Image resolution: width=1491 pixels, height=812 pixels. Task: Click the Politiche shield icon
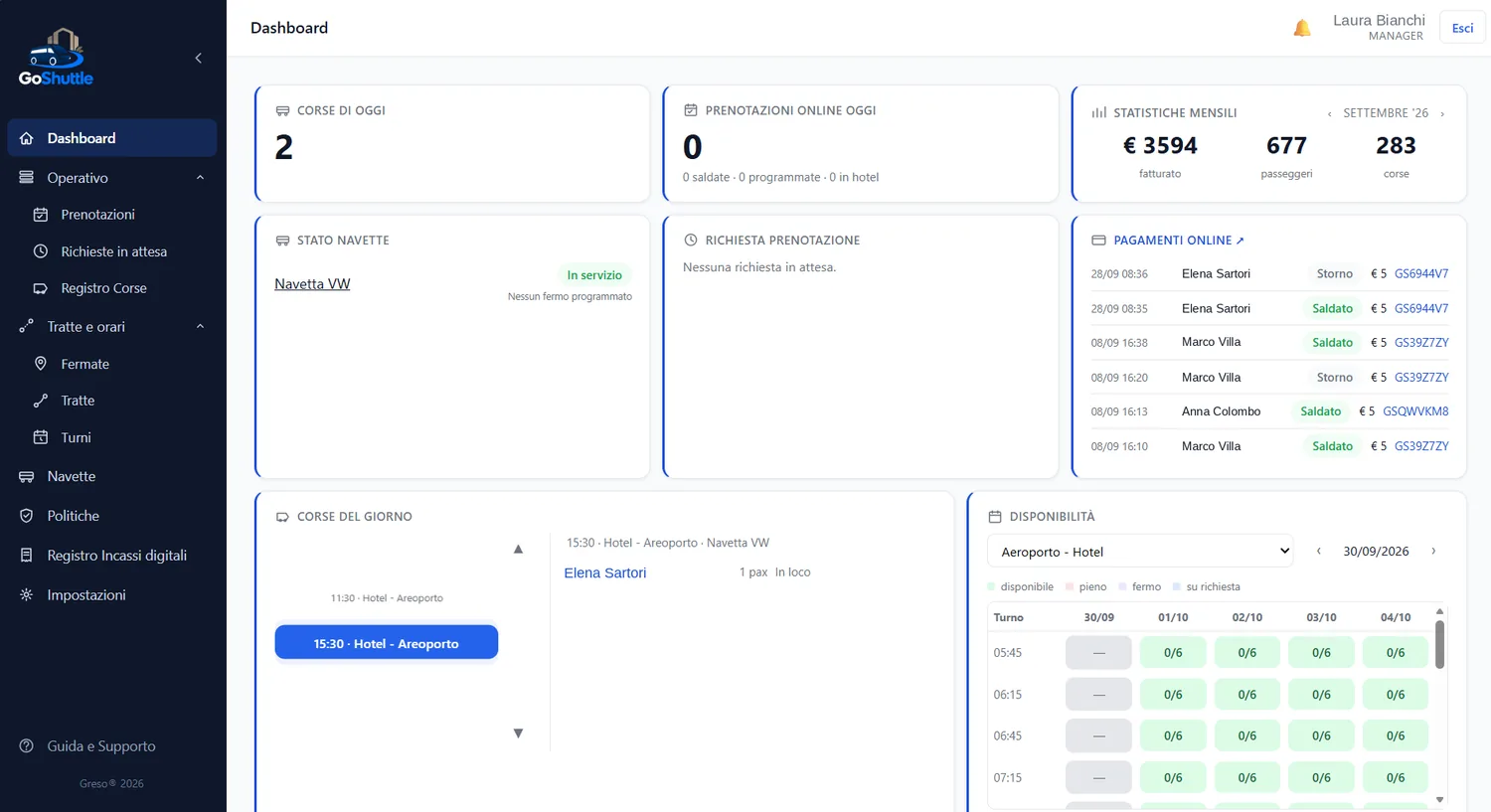click(27, 516)
